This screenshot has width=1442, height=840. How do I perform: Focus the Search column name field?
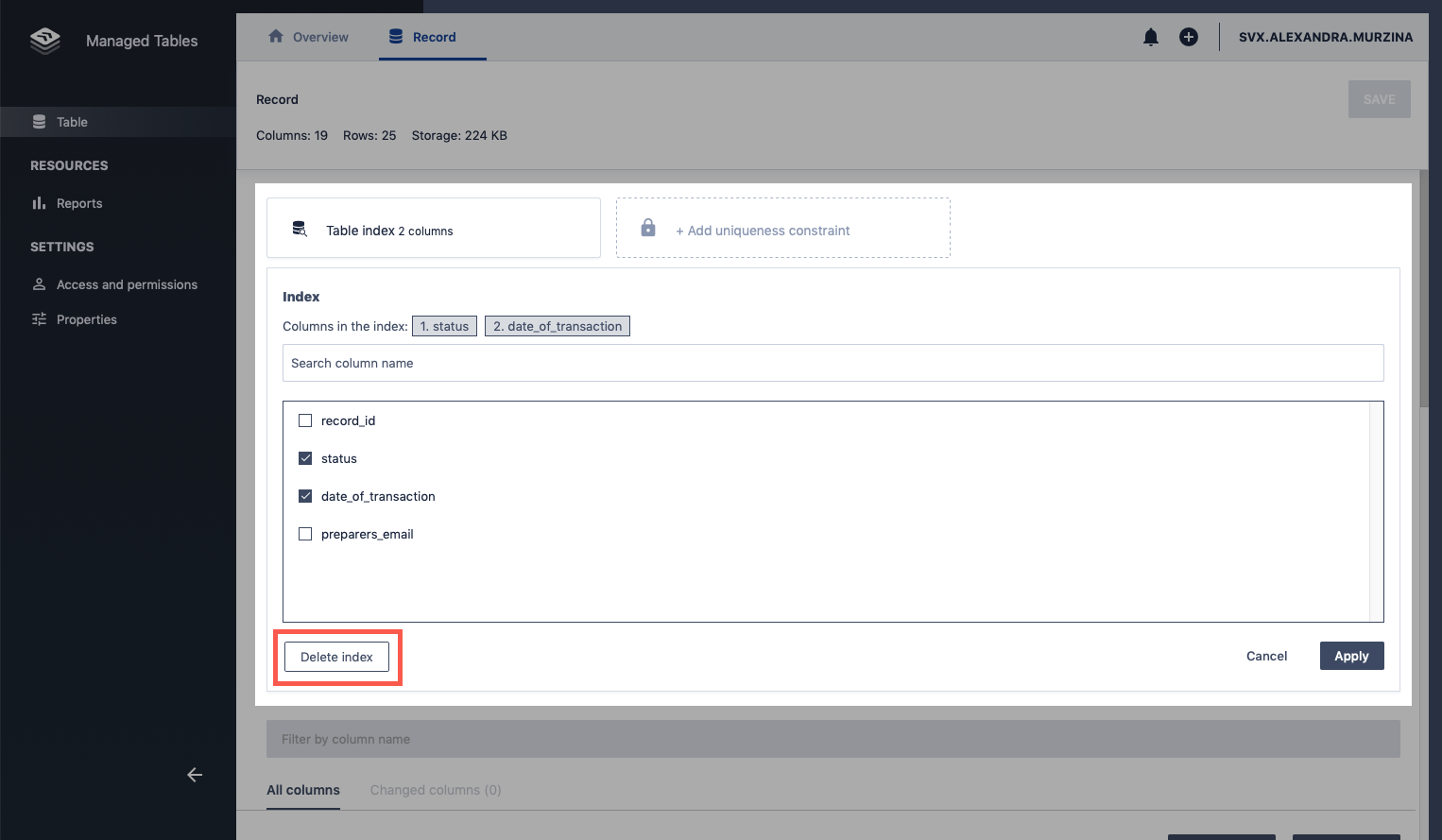click(832, 363)
